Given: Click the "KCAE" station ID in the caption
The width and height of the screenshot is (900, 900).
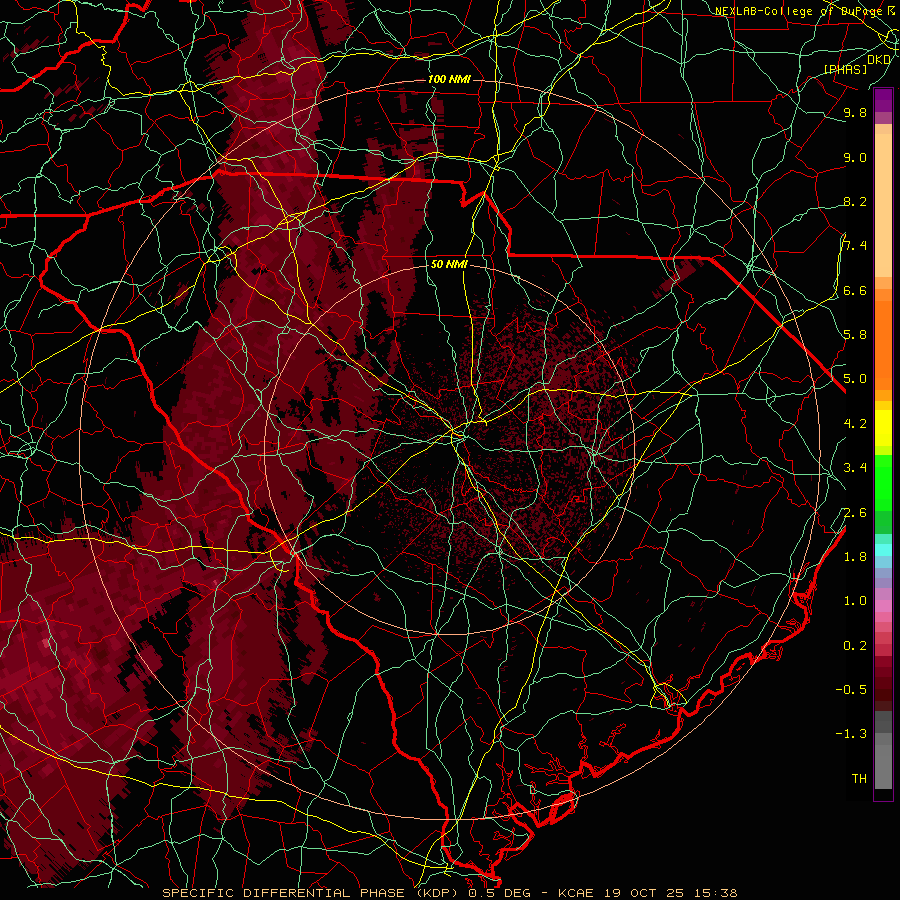Looking at the screenshot, I should pos(577,893).
